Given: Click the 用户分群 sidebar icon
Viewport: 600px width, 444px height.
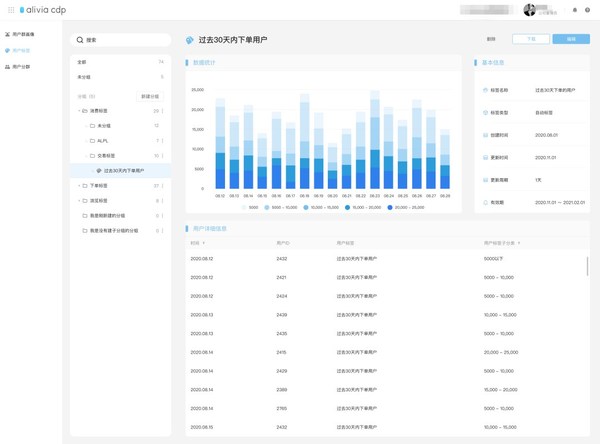Looking at the screenshot, I should click(x=8, y=67).
